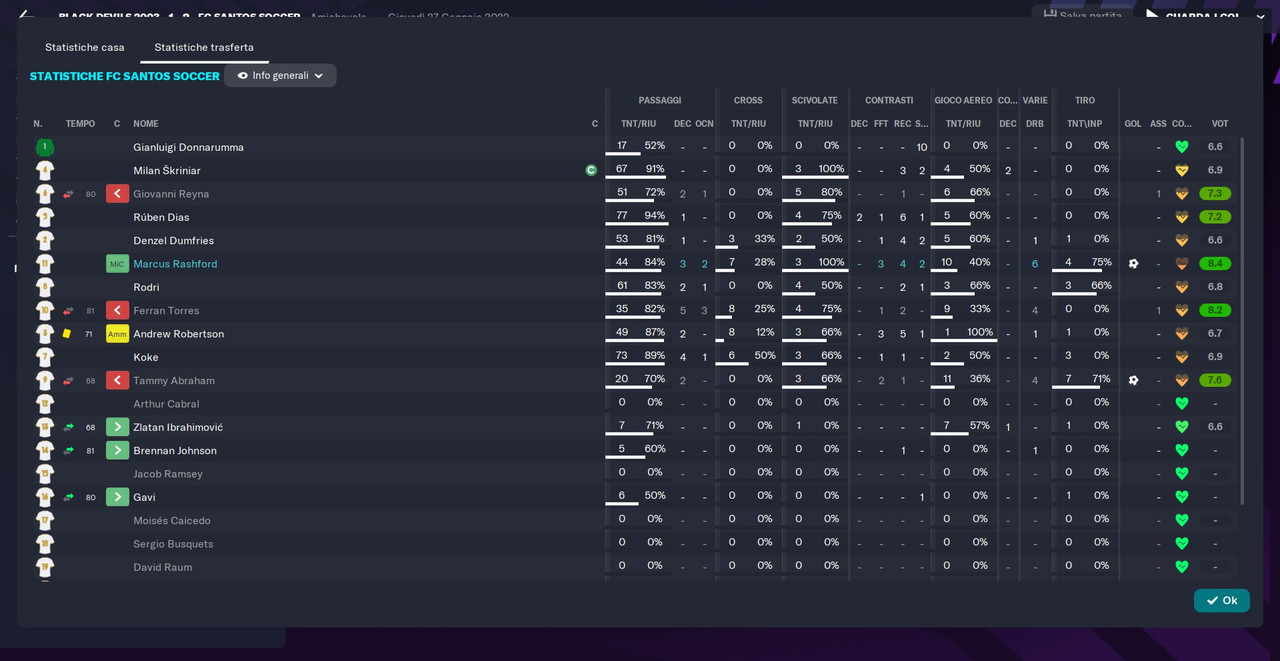Click the MiC badge beside Marcus Rashford
Image resolution: width=1280 pixels, height=661 pixels.
[x=118, y=264]
